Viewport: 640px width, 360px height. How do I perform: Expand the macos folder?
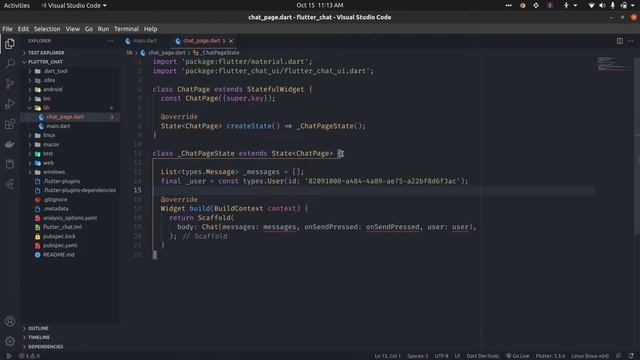click(x=51, y=144)
